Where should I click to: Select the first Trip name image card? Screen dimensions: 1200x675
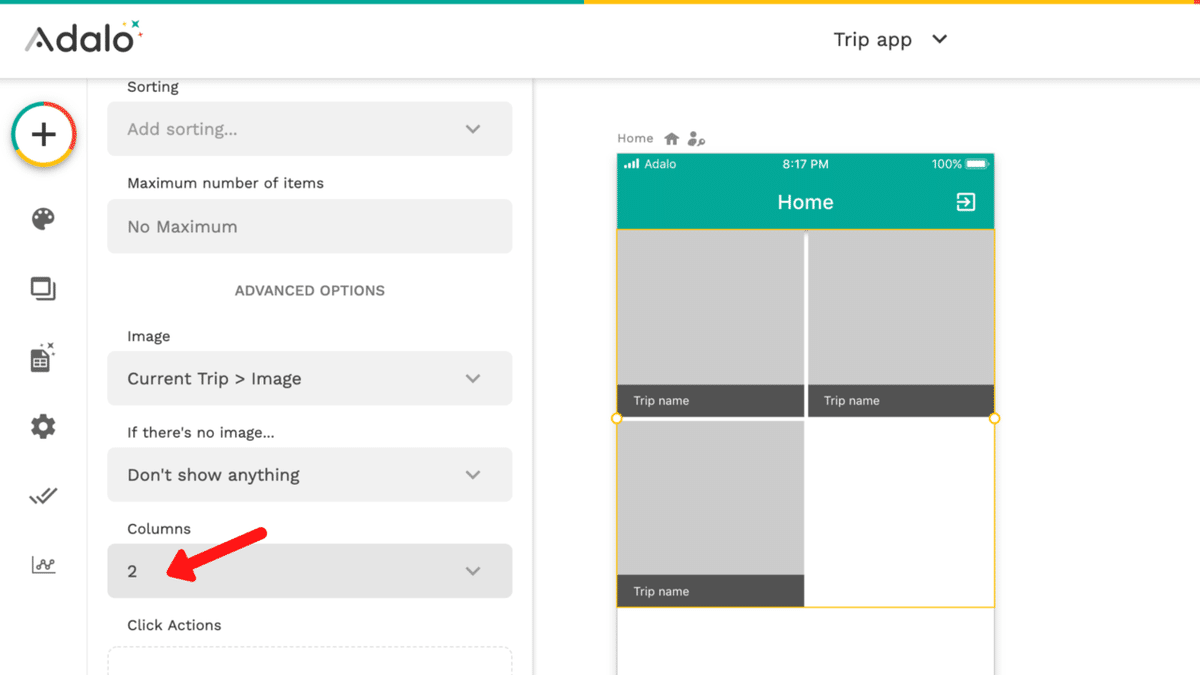(711, 324)
